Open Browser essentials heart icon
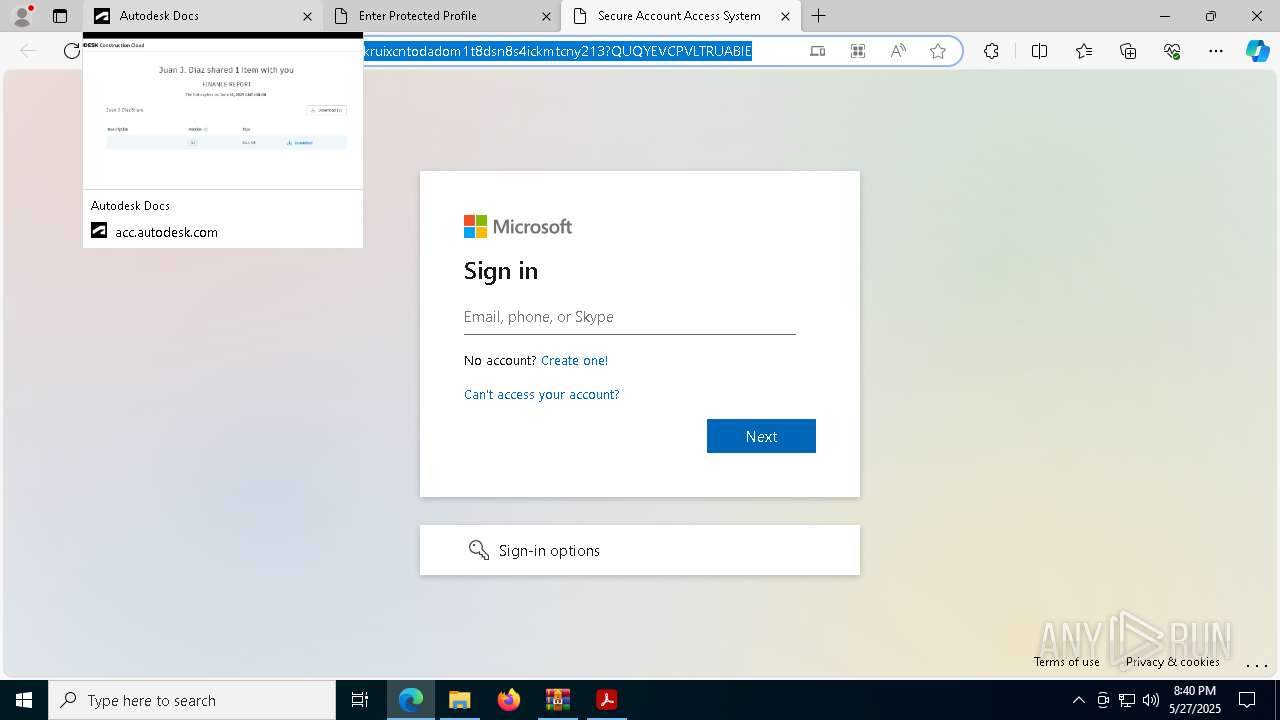The image size is (1280, 720). [1172, 51]
